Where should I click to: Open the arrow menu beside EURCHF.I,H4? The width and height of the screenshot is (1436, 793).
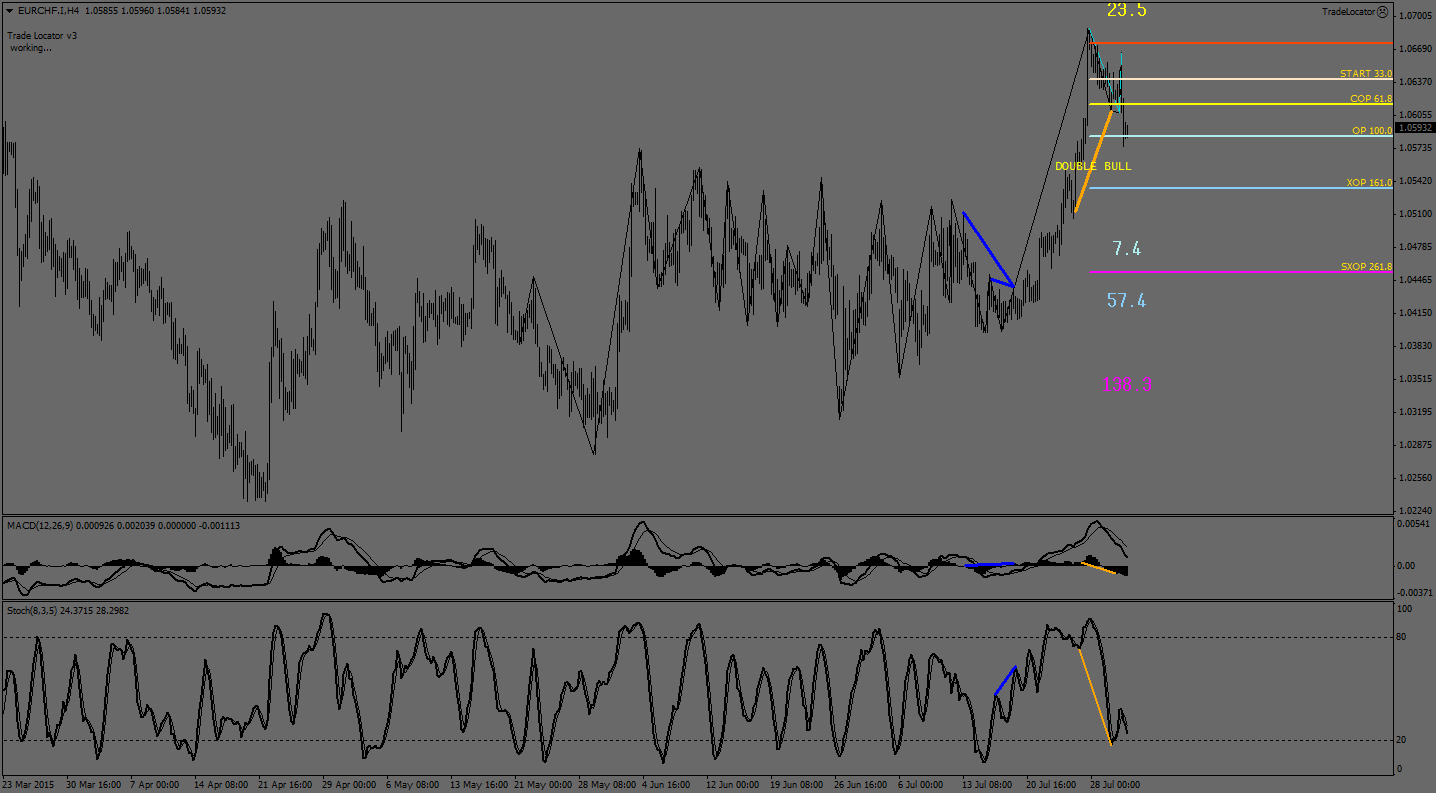tap(9, 11)
